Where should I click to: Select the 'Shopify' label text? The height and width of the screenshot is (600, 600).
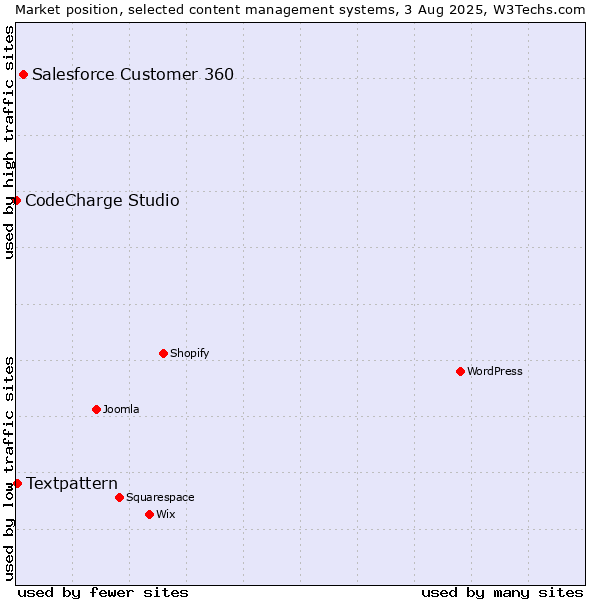coord(190,353)
